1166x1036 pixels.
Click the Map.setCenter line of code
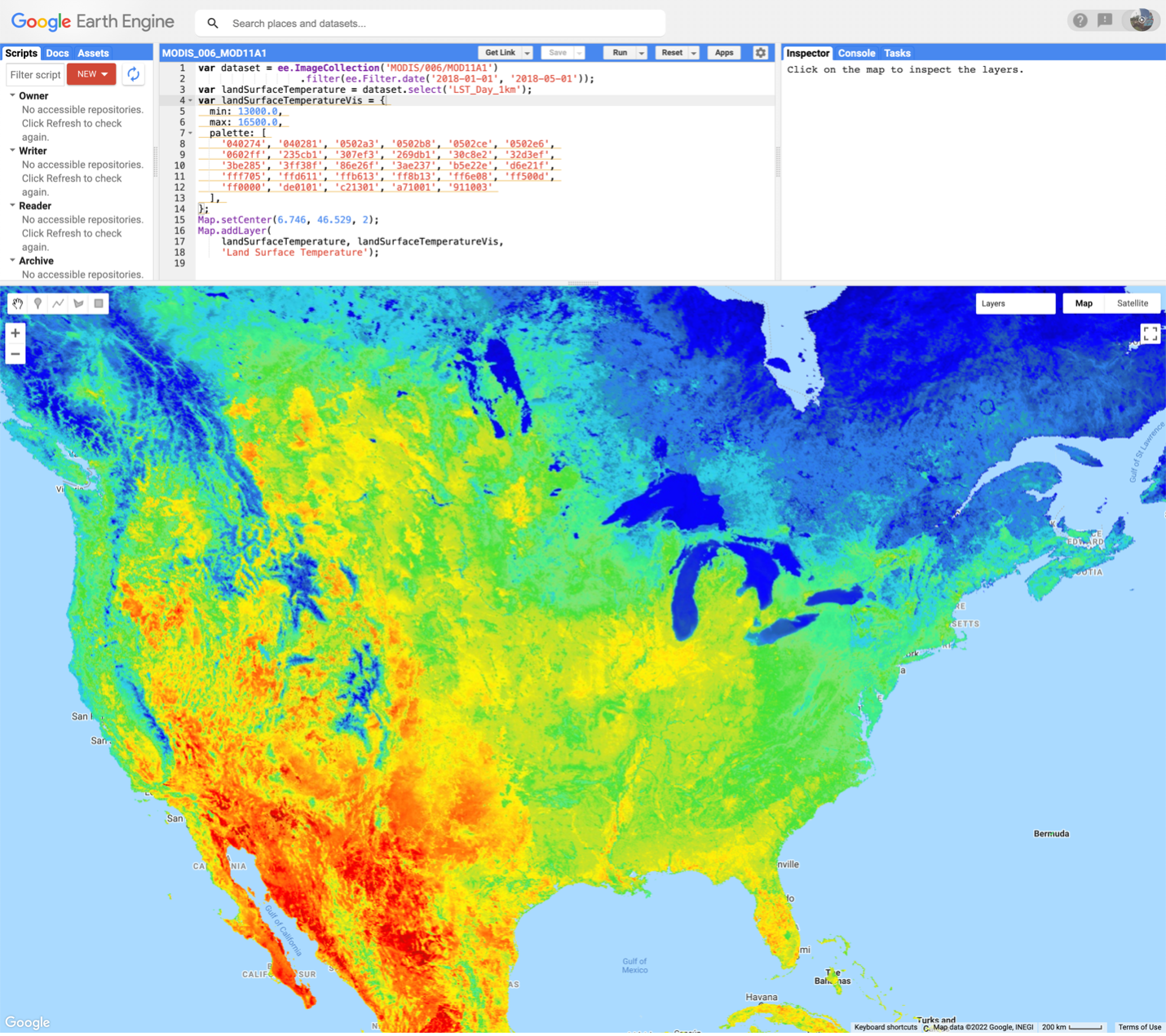(288, 220)
